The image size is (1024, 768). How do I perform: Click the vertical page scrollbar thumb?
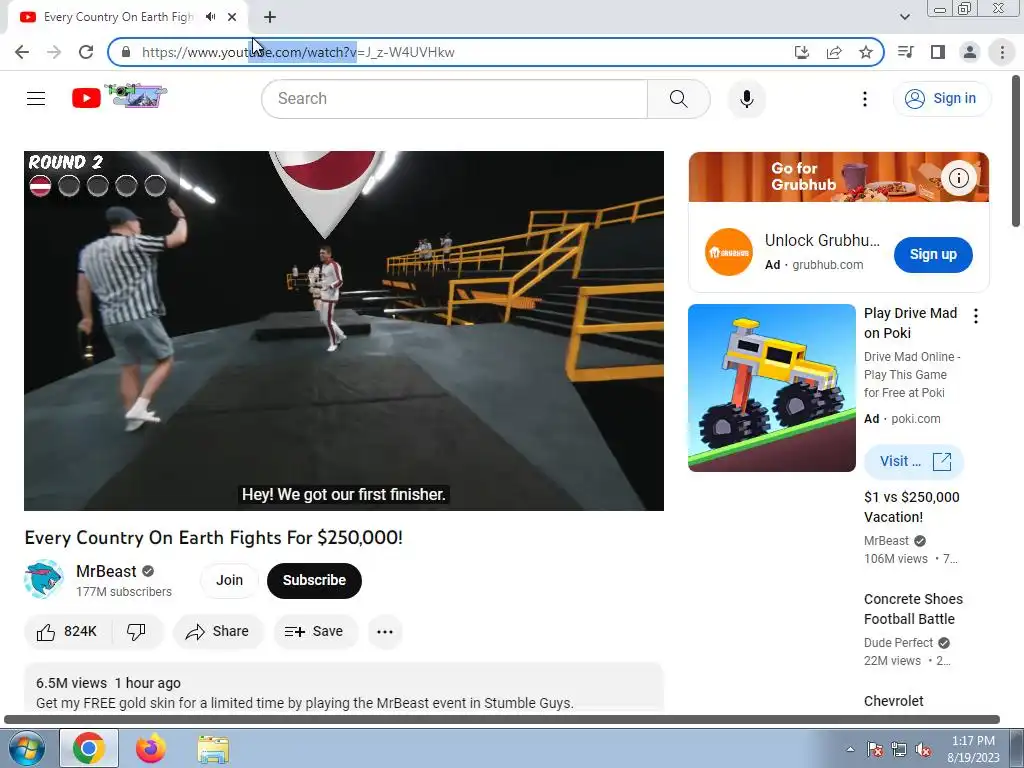[x=1016, y=152]
